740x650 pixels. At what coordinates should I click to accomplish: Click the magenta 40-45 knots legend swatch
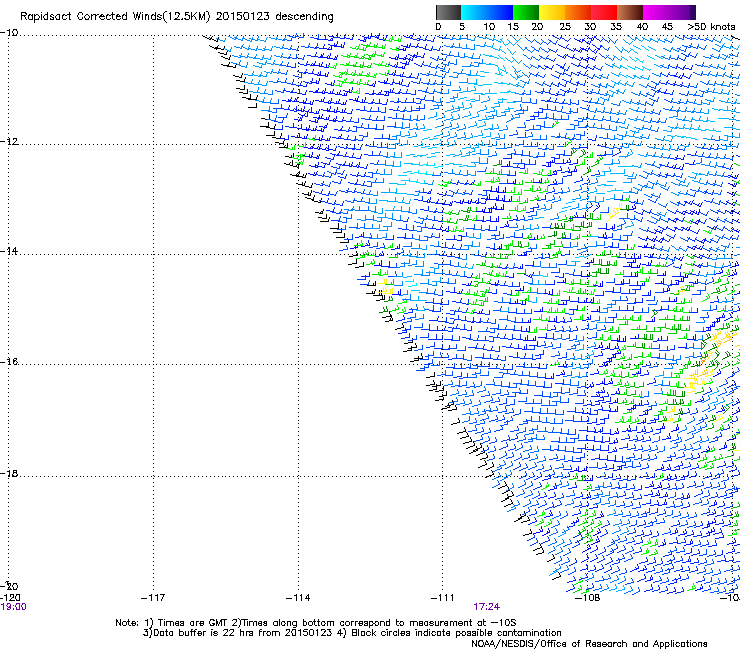(656, 12)
